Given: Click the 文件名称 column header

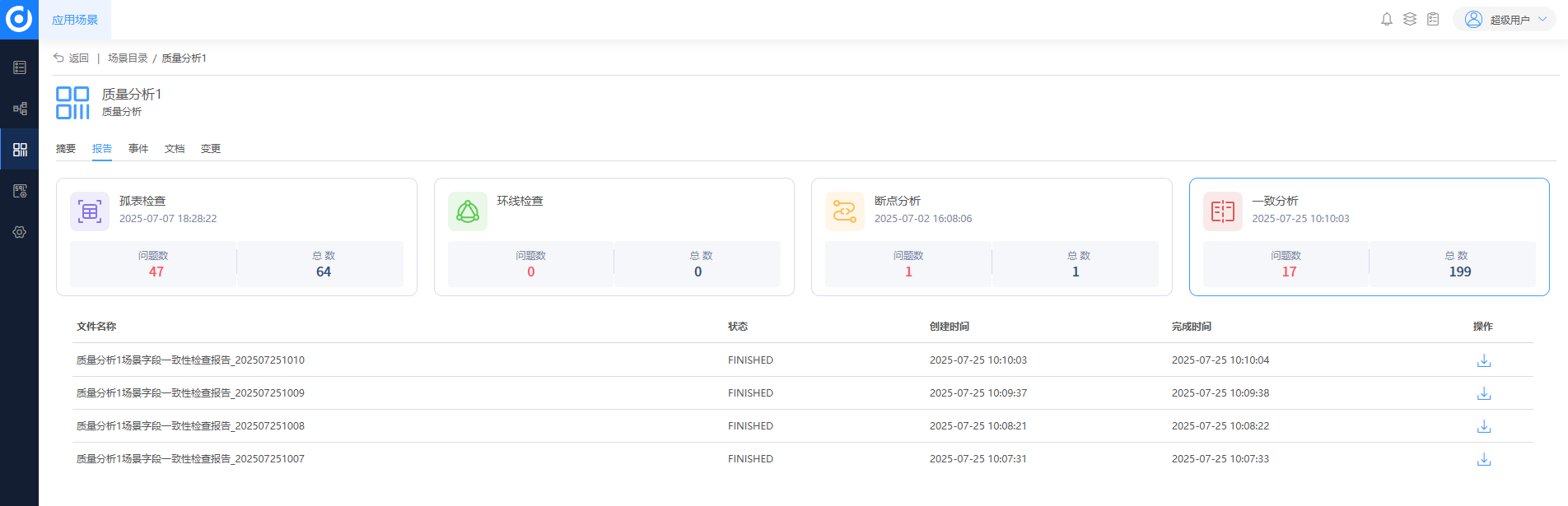Looking at the screenshot, I should (96, 327).
